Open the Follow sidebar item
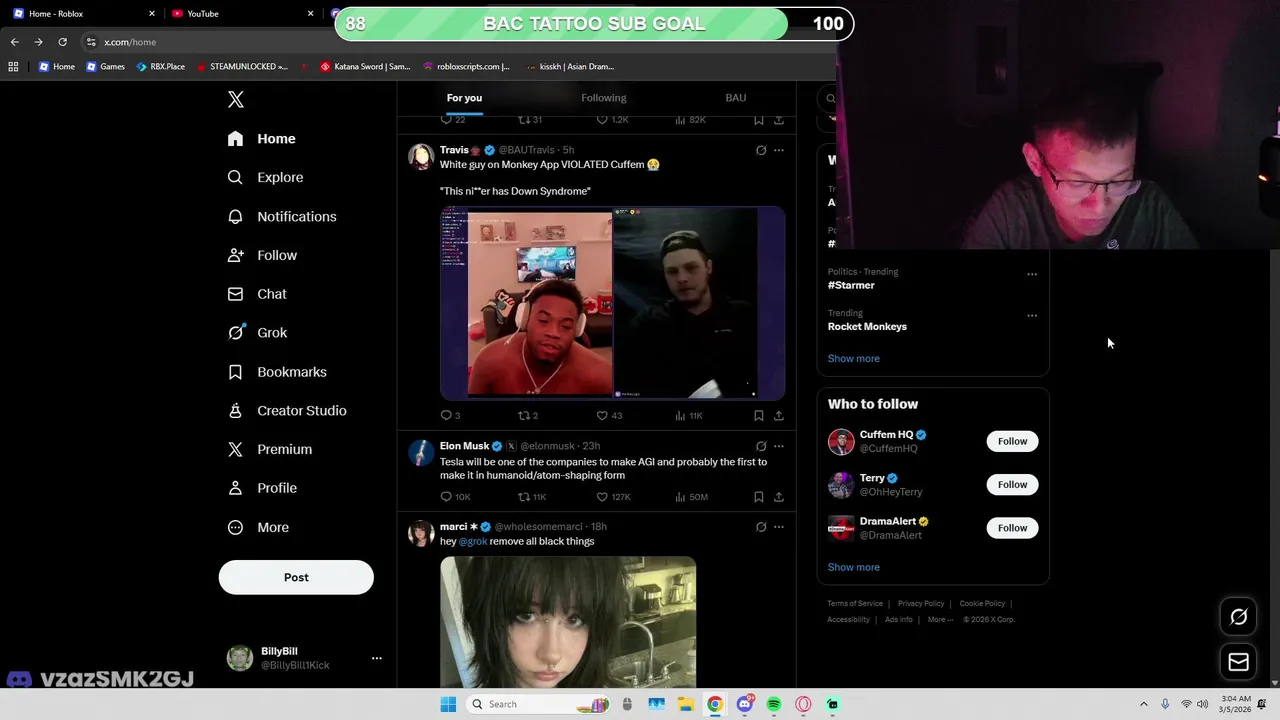 pyautogui.click(x=263, y=255)
